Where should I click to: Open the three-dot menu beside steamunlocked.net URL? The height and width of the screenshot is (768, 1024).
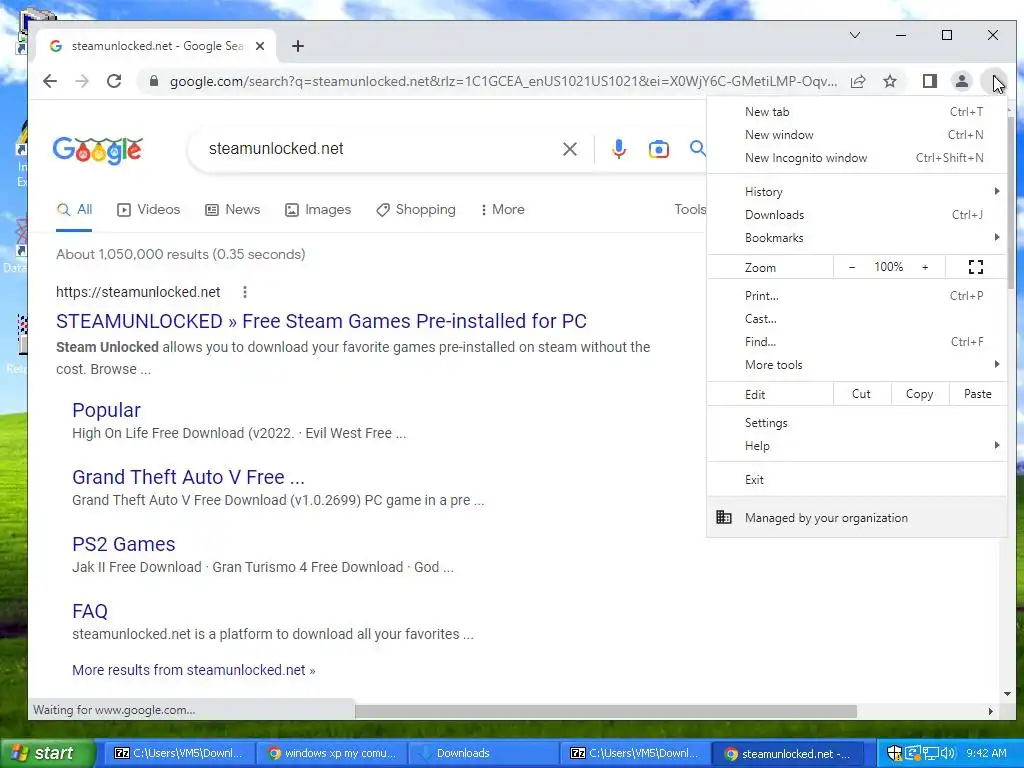tap(245, 292)
